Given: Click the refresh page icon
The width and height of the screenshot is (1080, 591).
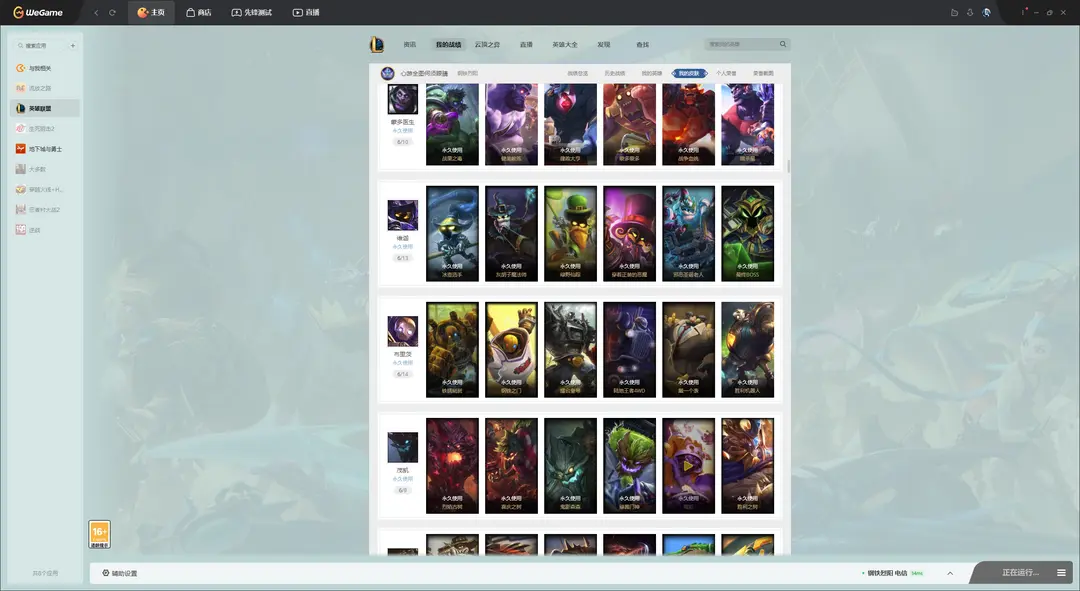Looking at the screenshot, I should tap(112, 12).
